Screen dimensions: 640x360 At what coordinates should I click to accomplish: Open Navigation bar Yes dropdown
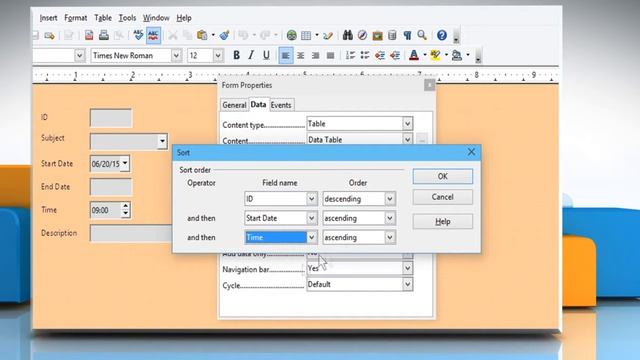point(407,268)
